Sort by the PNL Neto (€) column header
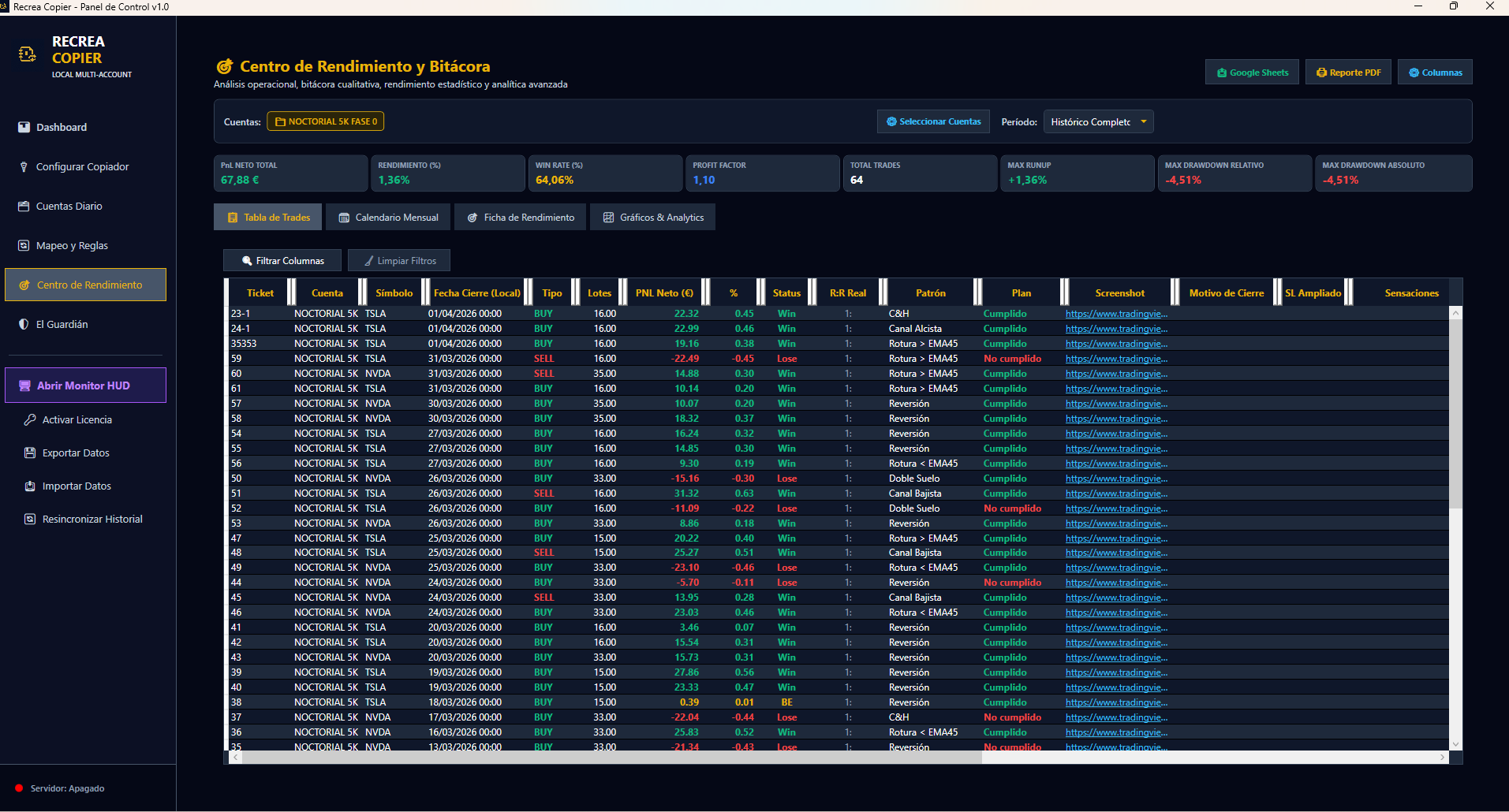This screenshot has width=1509, height=812. click(664, 292)
